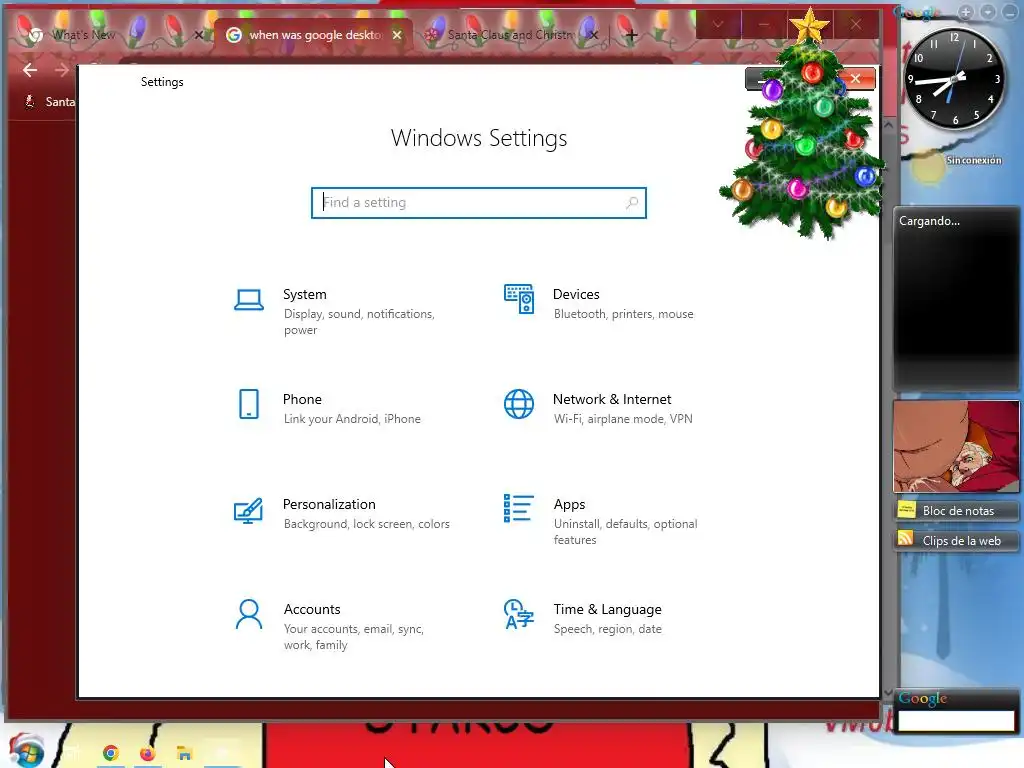Click the search magnifier in Find a setting
Viewport: 1024px width, 768px height.
coord(632,202)
